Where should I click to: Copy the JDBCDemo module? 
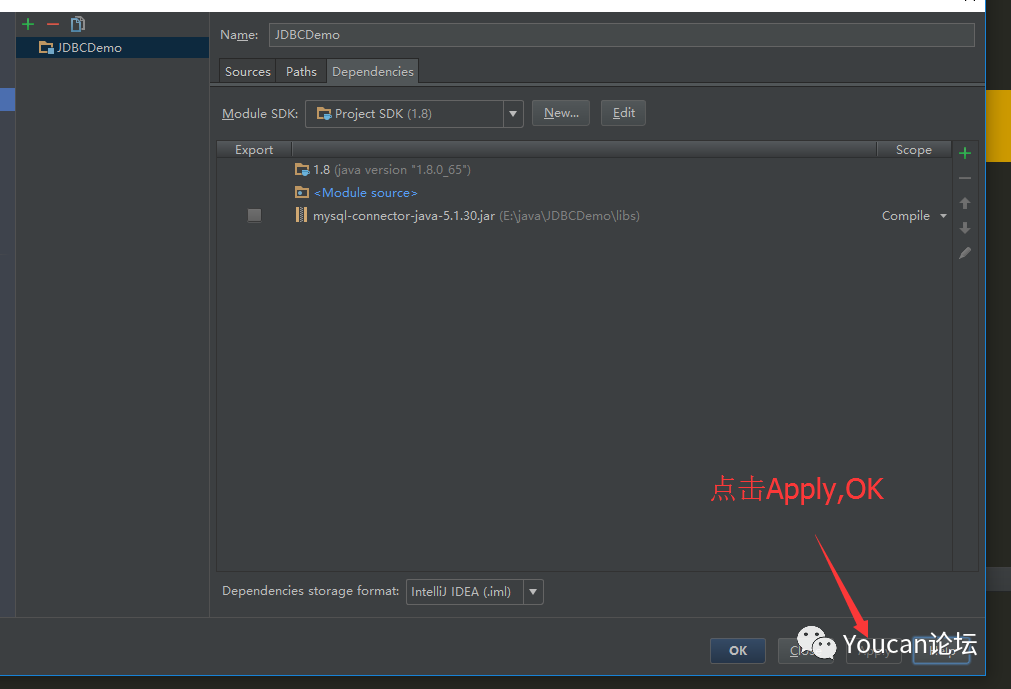77,23
